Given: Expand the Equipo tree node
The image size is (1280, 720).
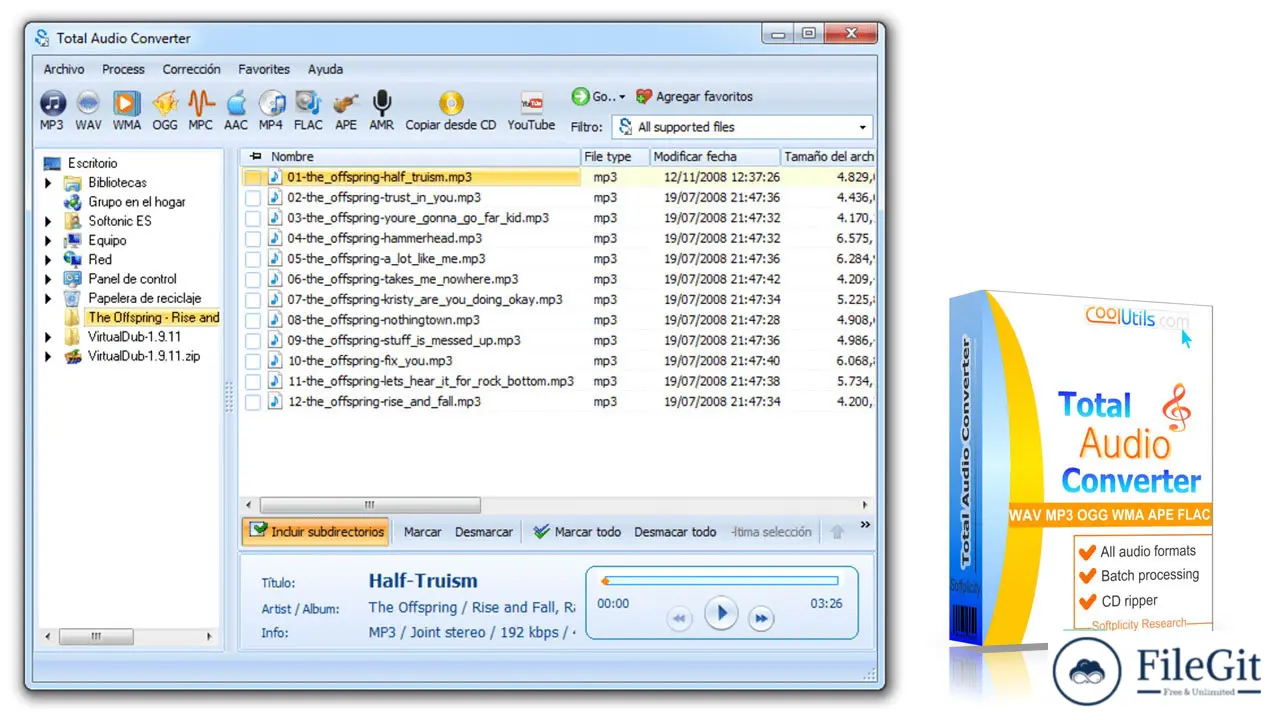Looking at the screenshot, I should pos(48,241).
